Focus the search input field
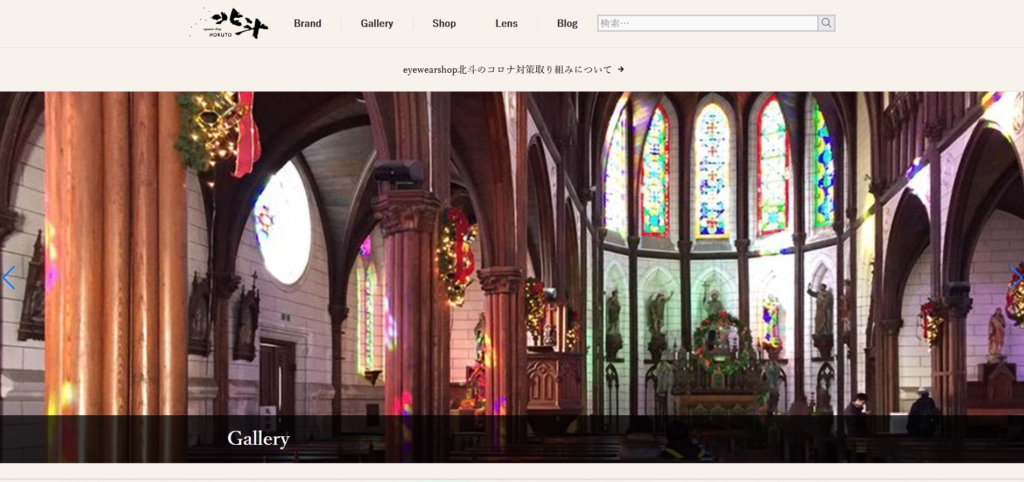The height and width of the screenshot is (482, 1024). coord(707,24)
